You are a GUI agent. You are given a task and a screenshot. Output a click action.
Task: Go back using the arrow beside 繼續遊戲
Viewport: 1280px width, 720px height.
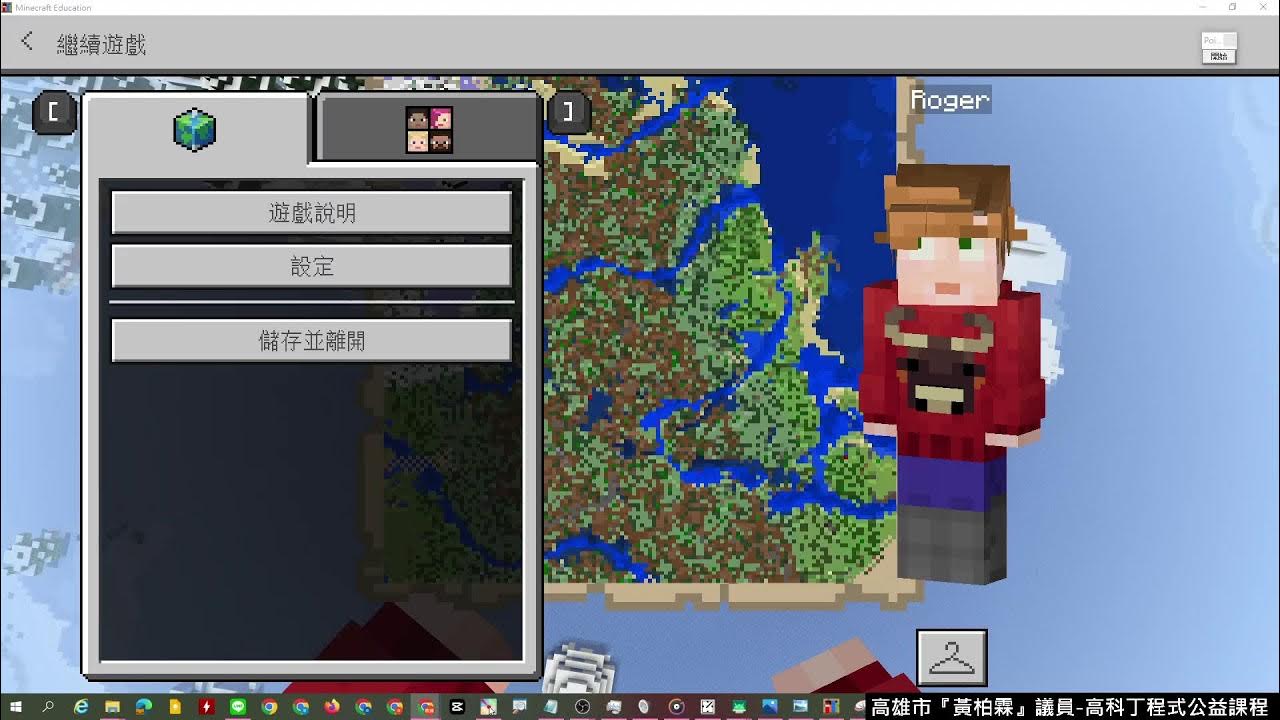coord(28,42)
